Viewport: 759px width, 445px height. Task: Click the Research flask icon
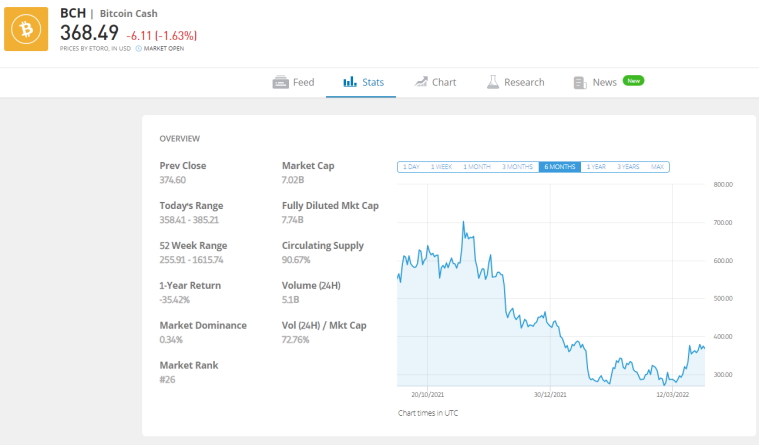tap(493, 82)
